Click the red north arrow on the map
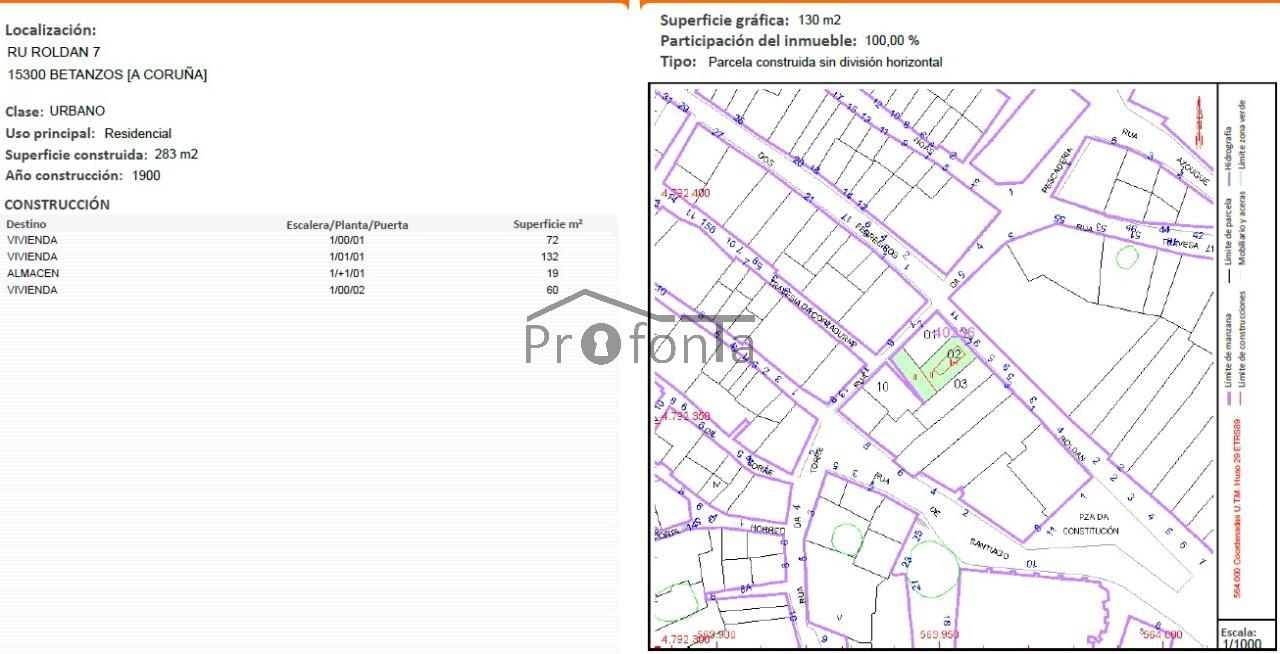 [1195, 119]
